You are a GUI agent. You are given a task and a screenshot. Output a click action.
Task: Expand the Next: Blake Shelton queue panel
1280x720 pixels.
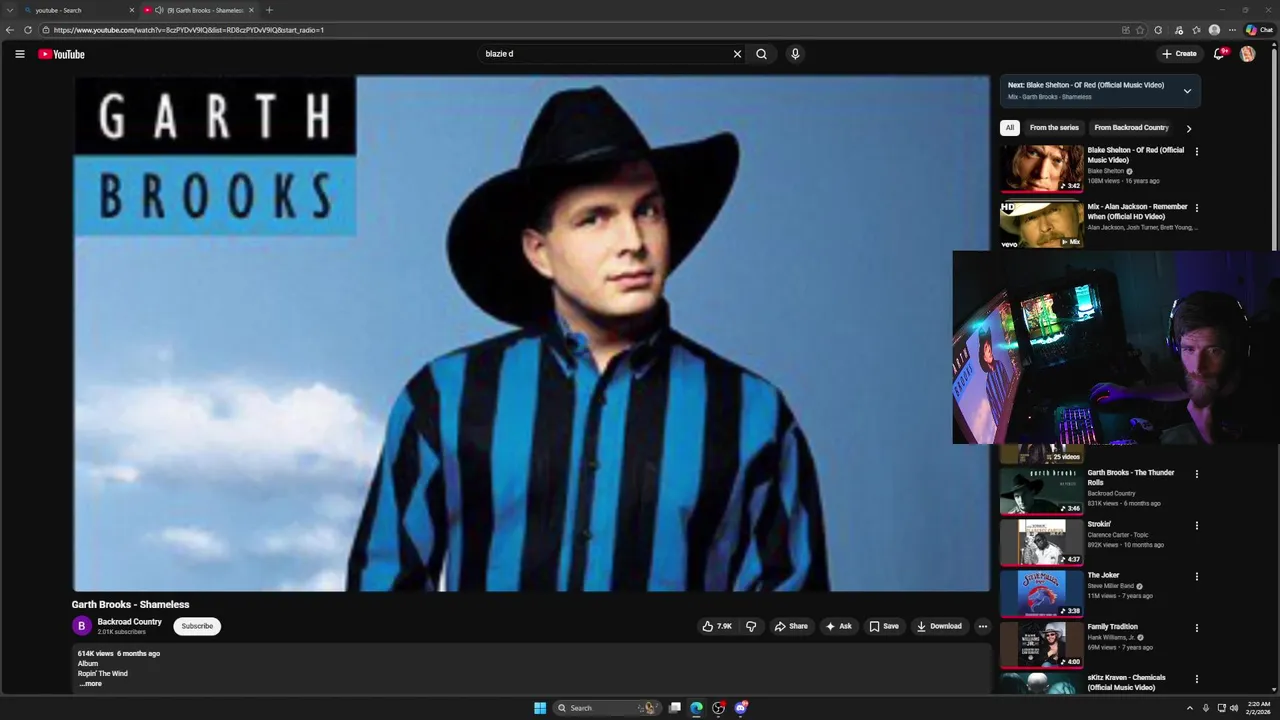[x=1187, y=91]
